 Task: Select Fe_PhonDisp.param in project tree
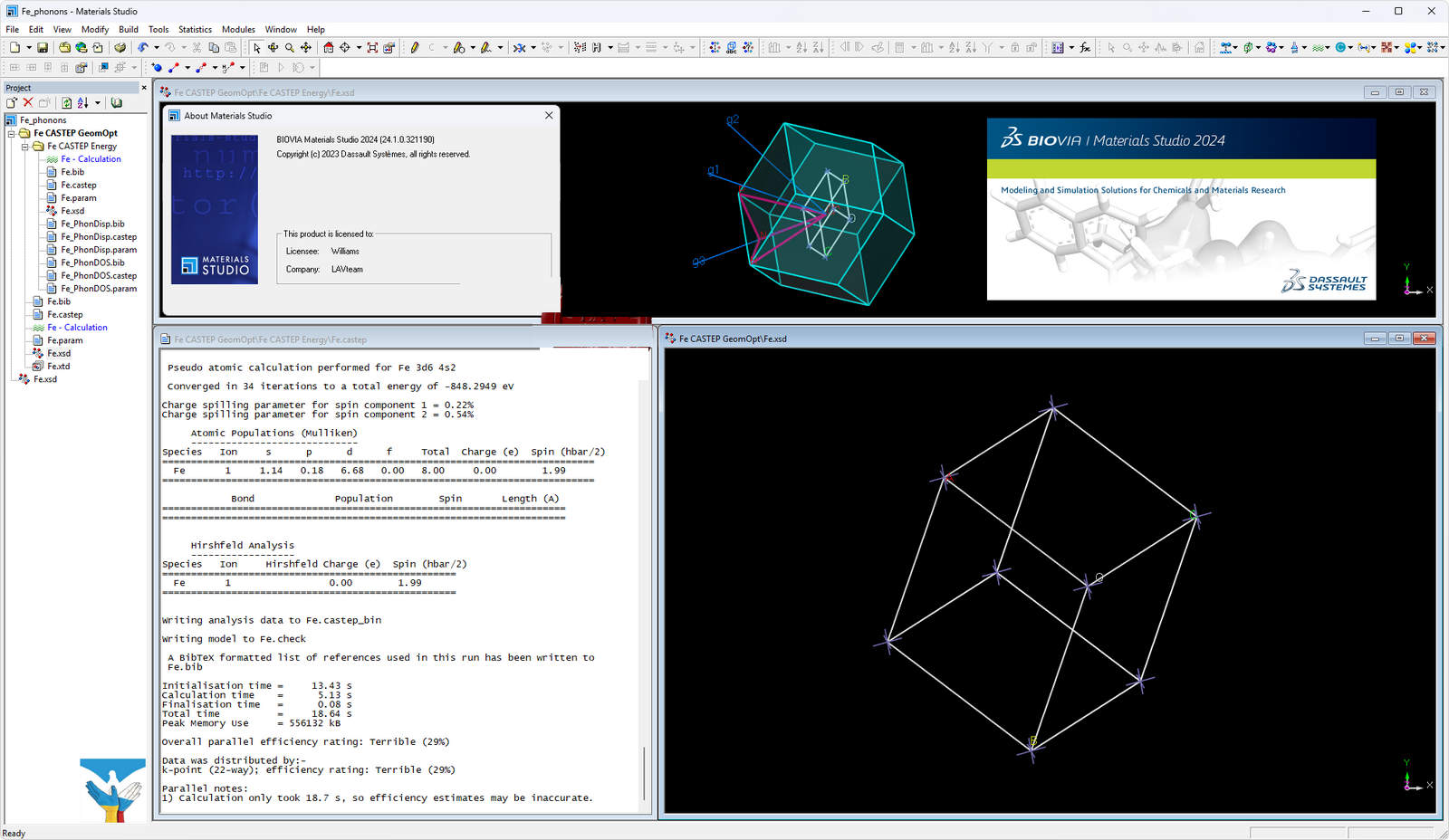click(99, 250)
